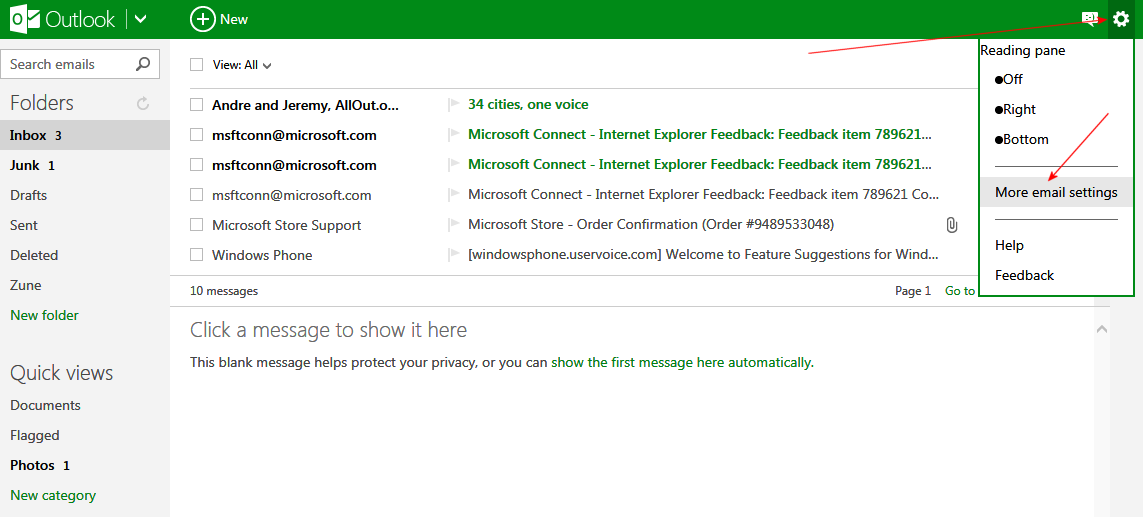Click the attachment paperclip icon

coord(952,225)
